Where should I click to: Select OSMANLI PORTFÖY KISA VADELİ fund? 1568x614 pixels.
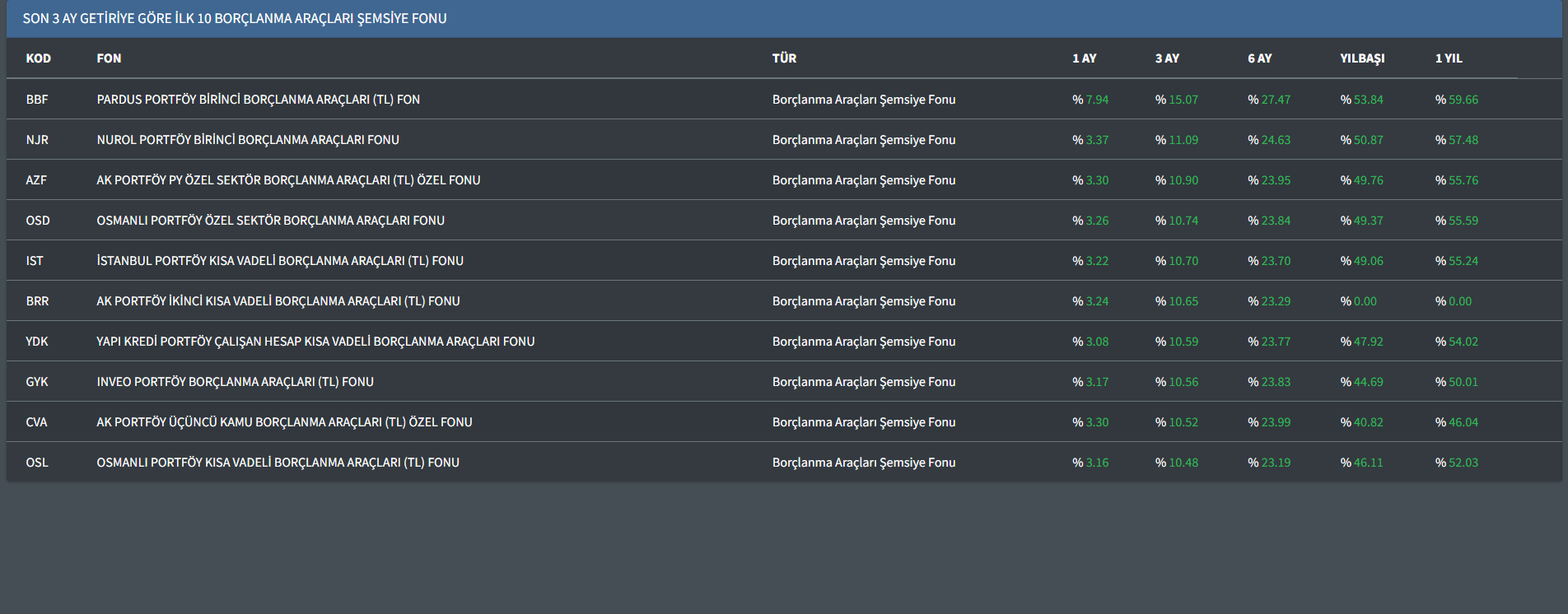278,463
